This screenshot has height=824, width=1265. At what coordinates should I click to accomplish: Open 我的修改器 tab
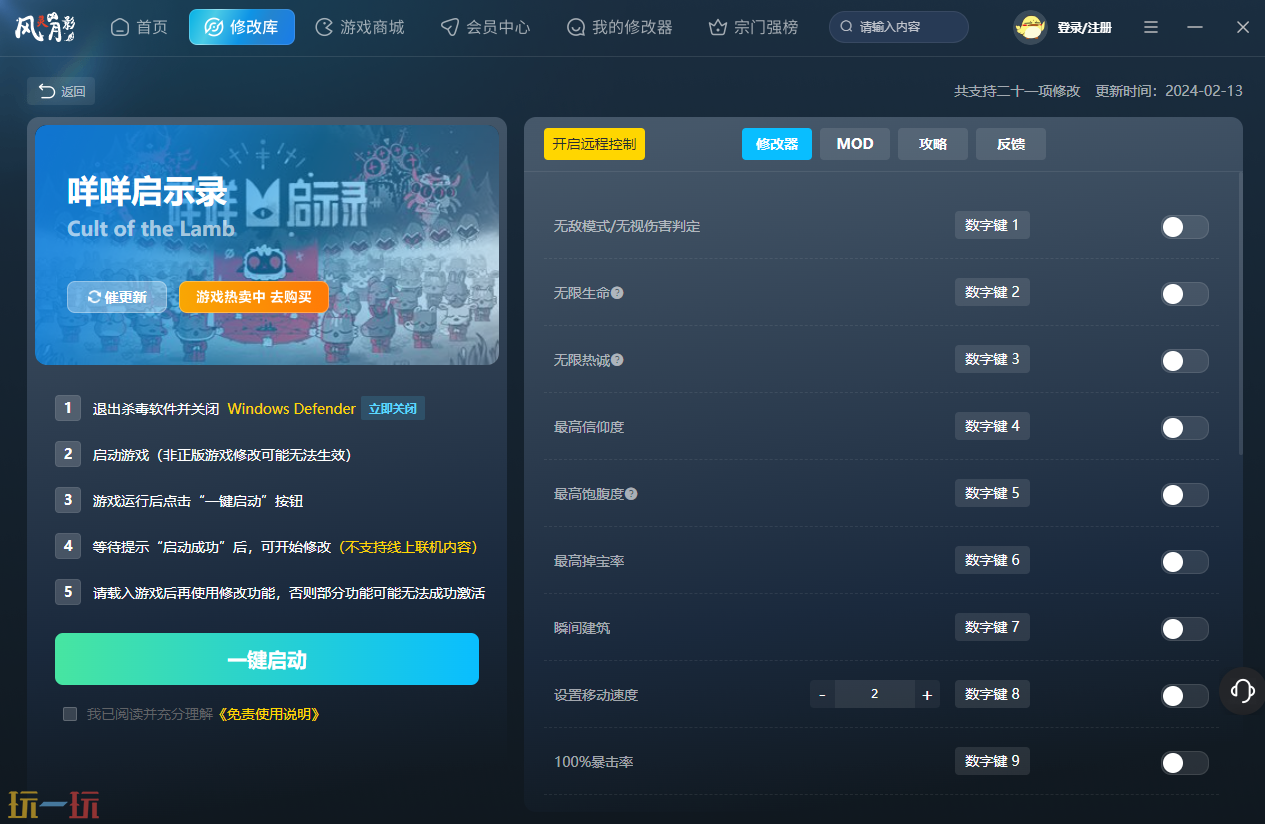coord(620,27)
